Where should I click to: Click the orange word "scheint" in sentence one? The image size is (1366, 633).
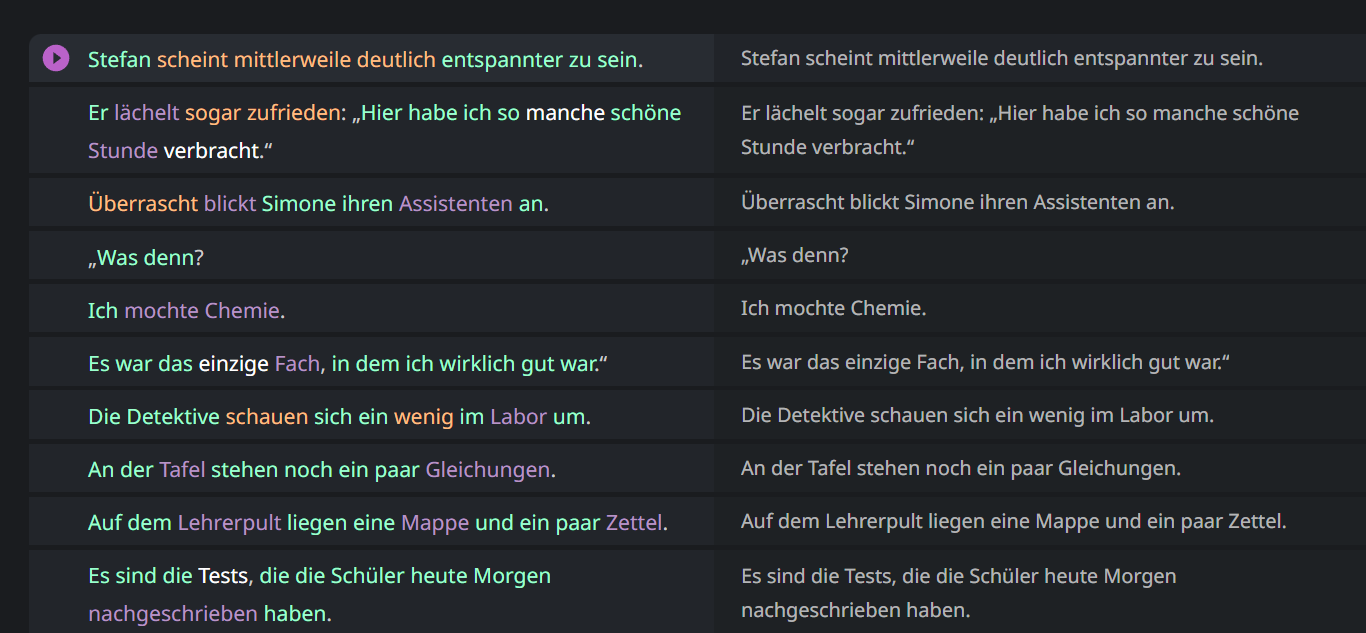pos(192,60)
